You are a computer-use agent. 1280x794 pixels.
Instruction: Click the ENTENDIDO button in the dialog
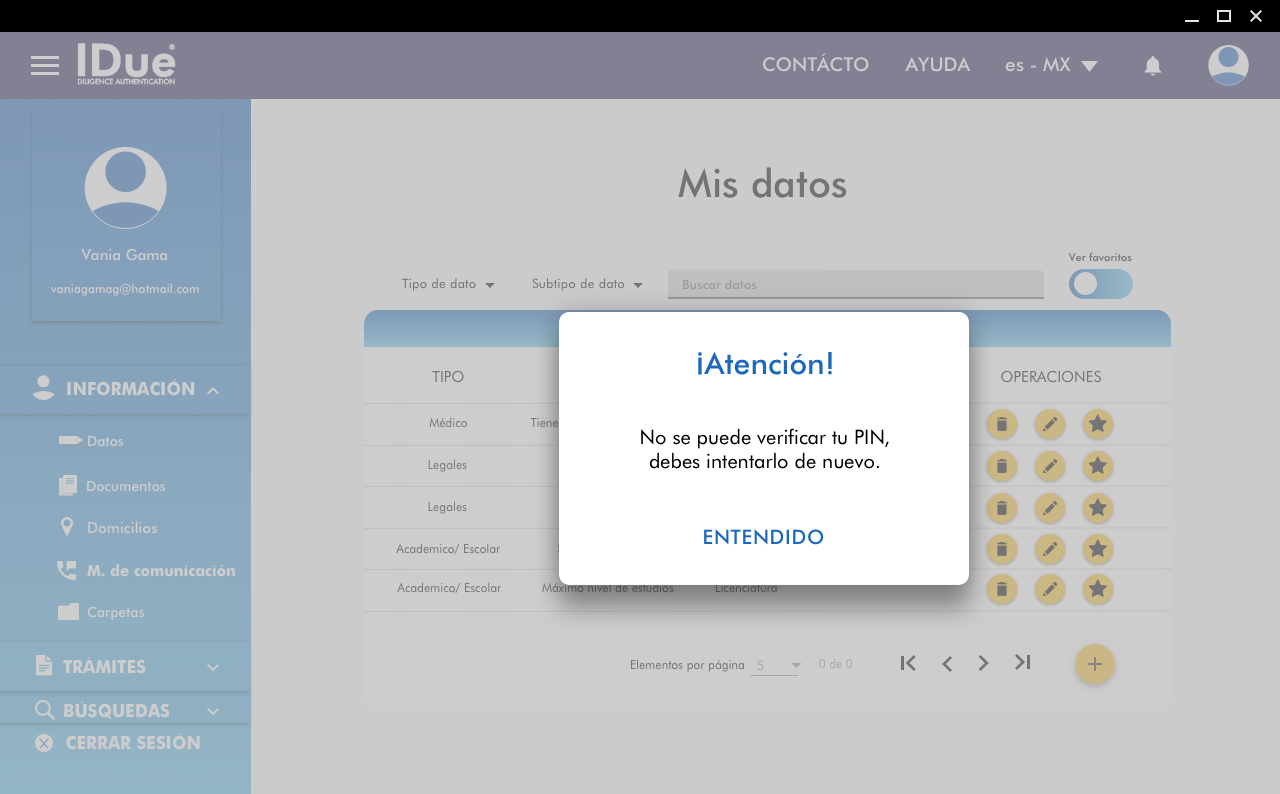[x=763, y=537]
